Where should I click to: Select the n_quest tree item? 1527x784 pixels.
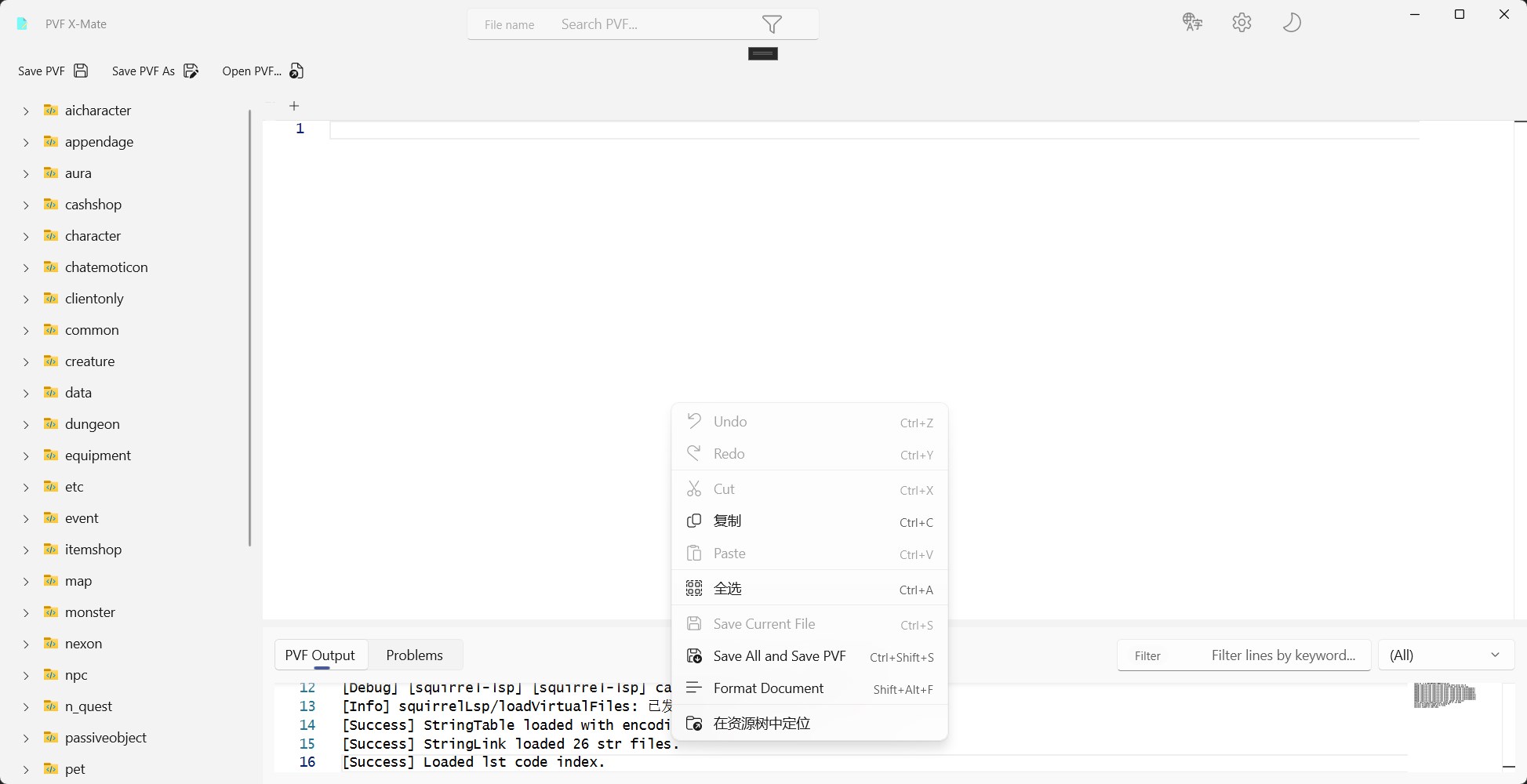point(89,706)
